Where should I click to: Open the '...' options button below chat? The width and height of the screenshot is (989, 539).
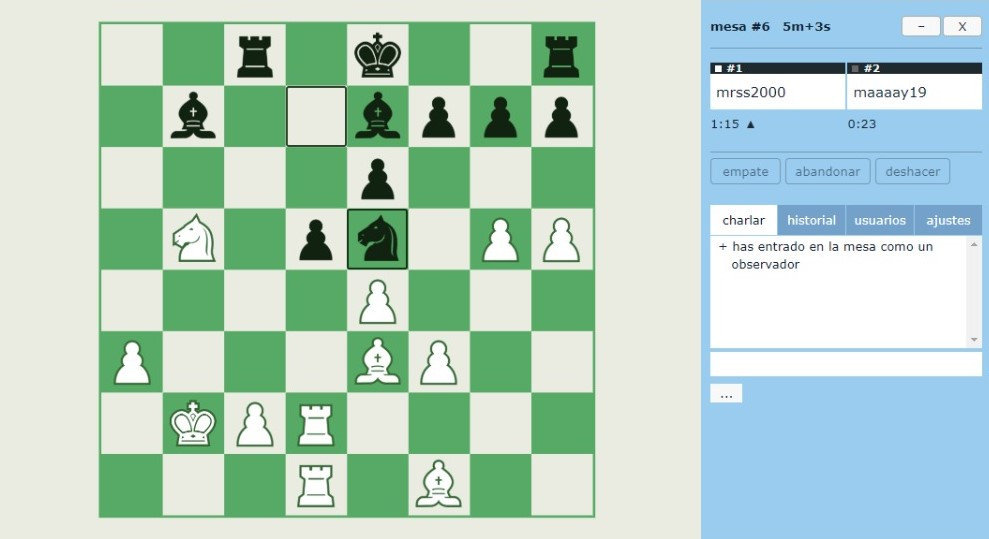coord(726,394)
